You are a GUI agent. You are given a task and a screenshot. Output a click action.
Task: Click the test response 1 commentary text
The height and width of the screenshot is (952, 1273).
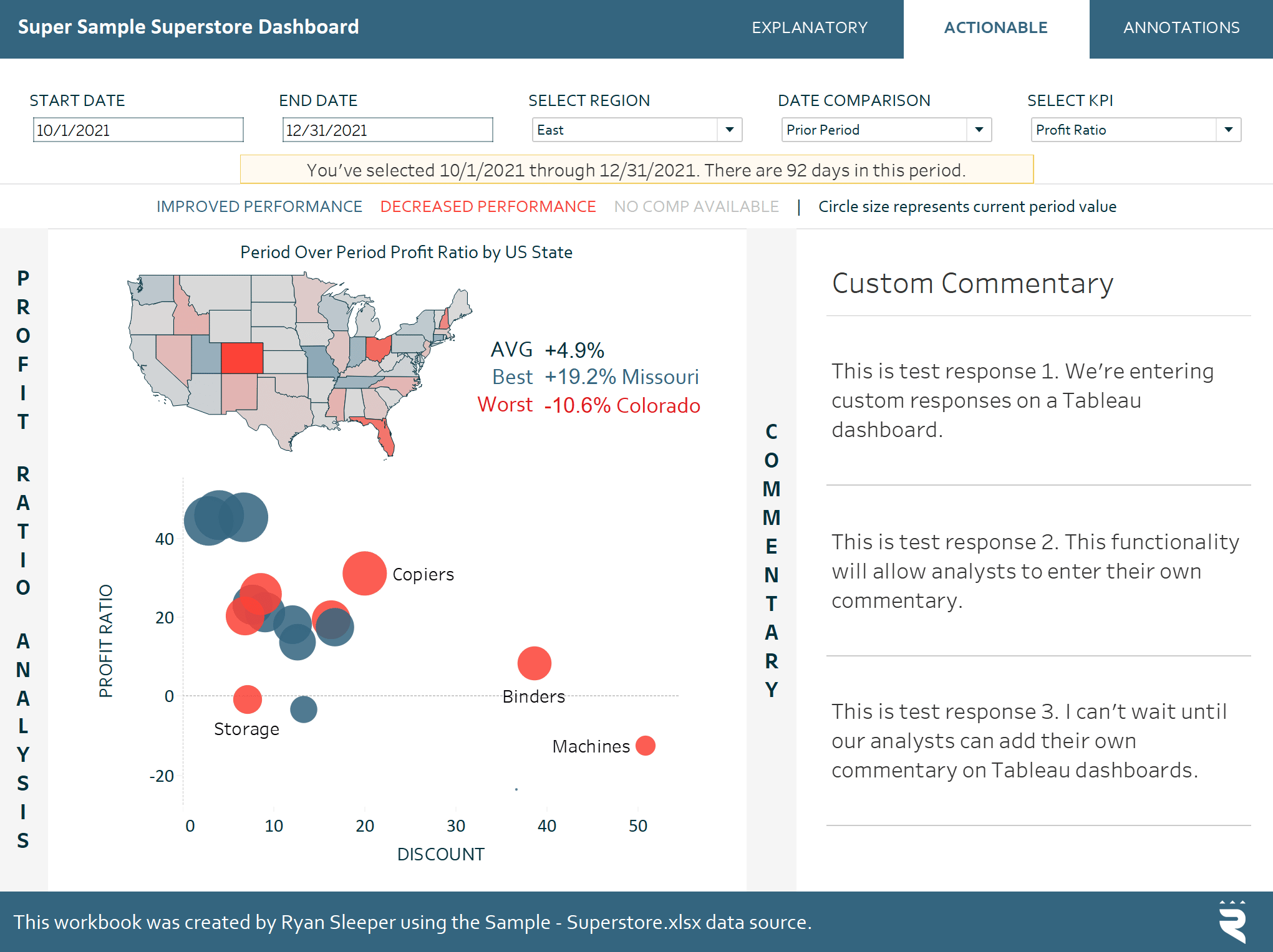coord(1022,400)
